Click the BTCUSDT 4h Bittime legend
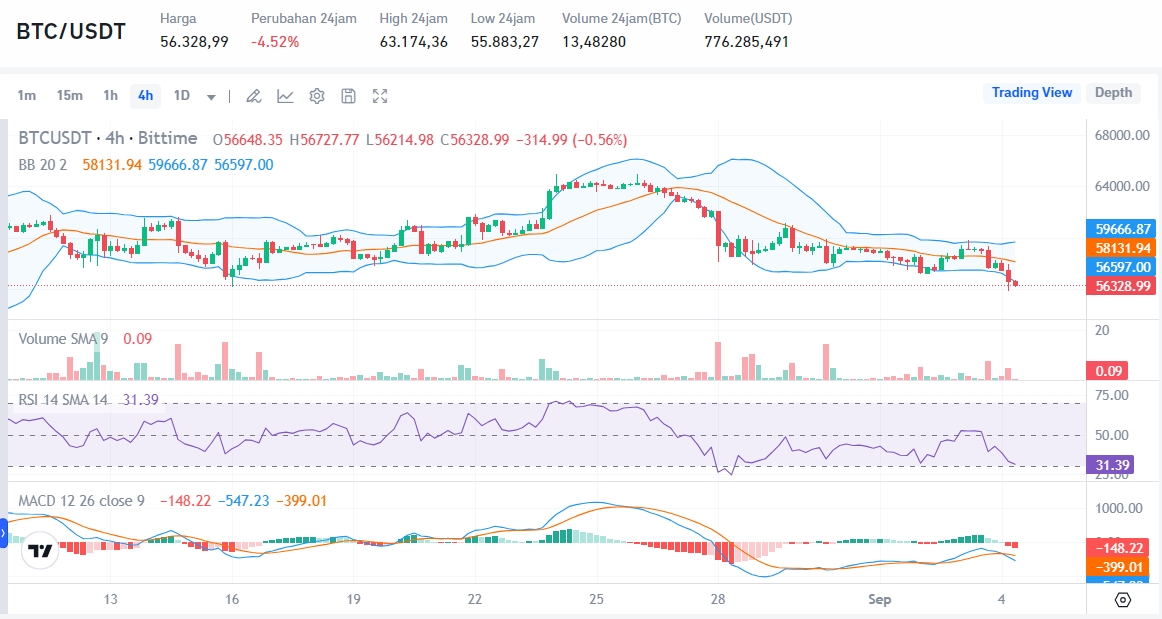Viewport: 1162px width, 619px height. (108, 139)
